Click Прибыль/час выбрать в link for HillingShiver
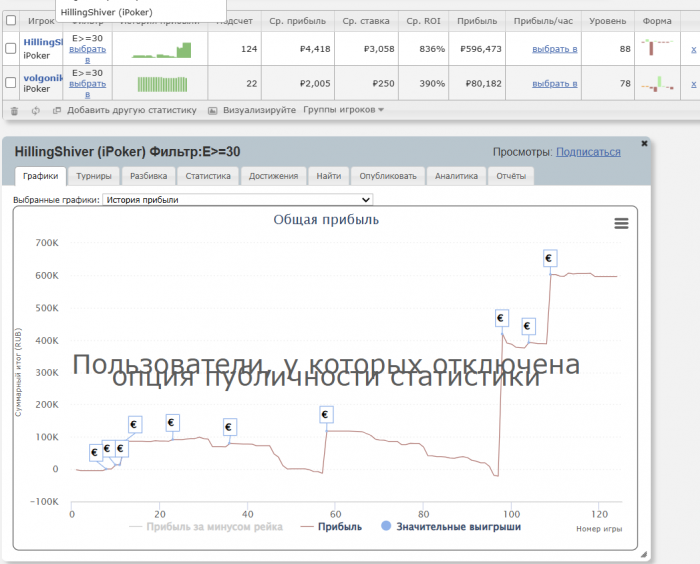Image resolution: width=700 pixels, height=564 pixels. pos(554,49)
